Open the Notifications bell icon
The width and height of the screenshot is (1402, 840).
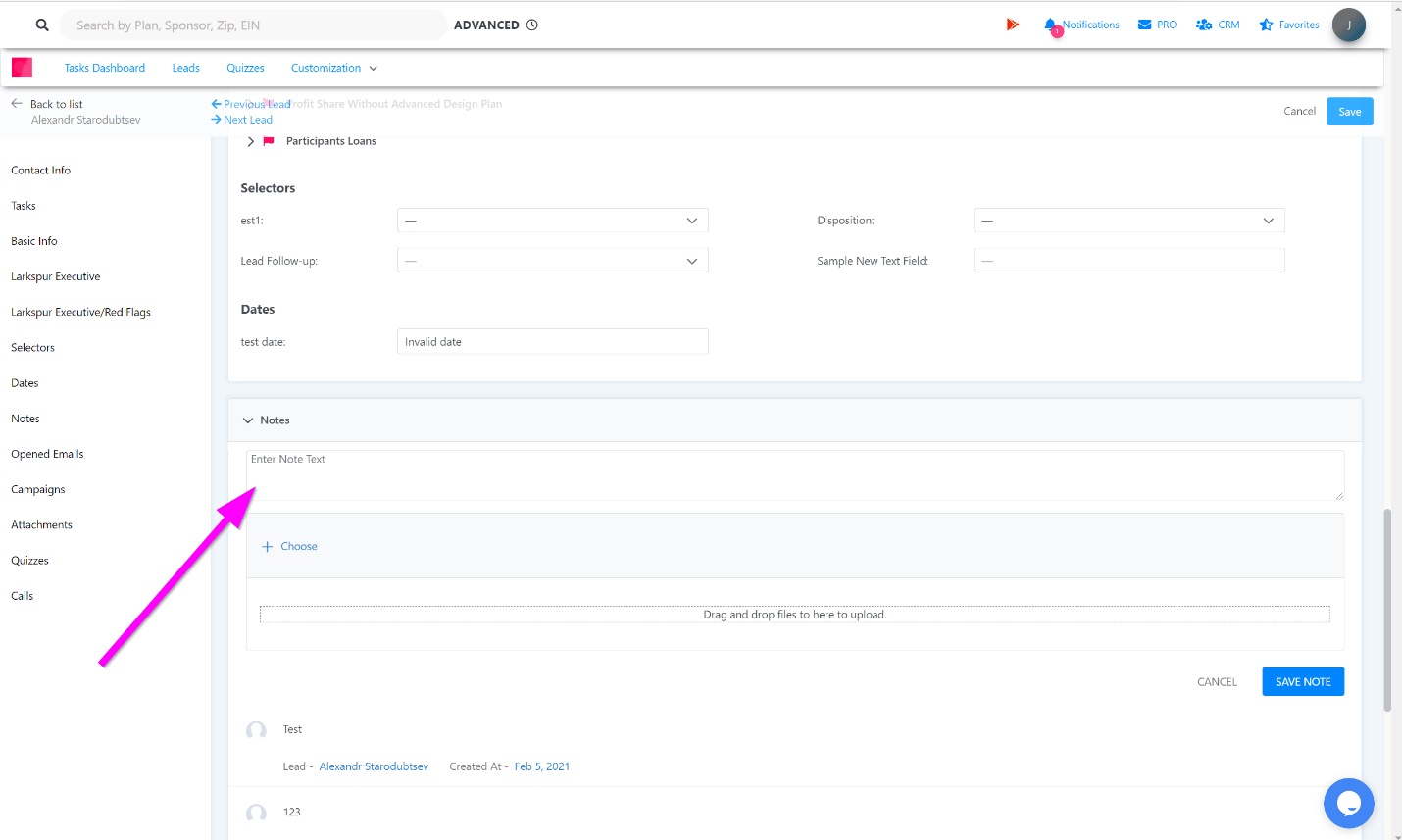click(1051, 25)
